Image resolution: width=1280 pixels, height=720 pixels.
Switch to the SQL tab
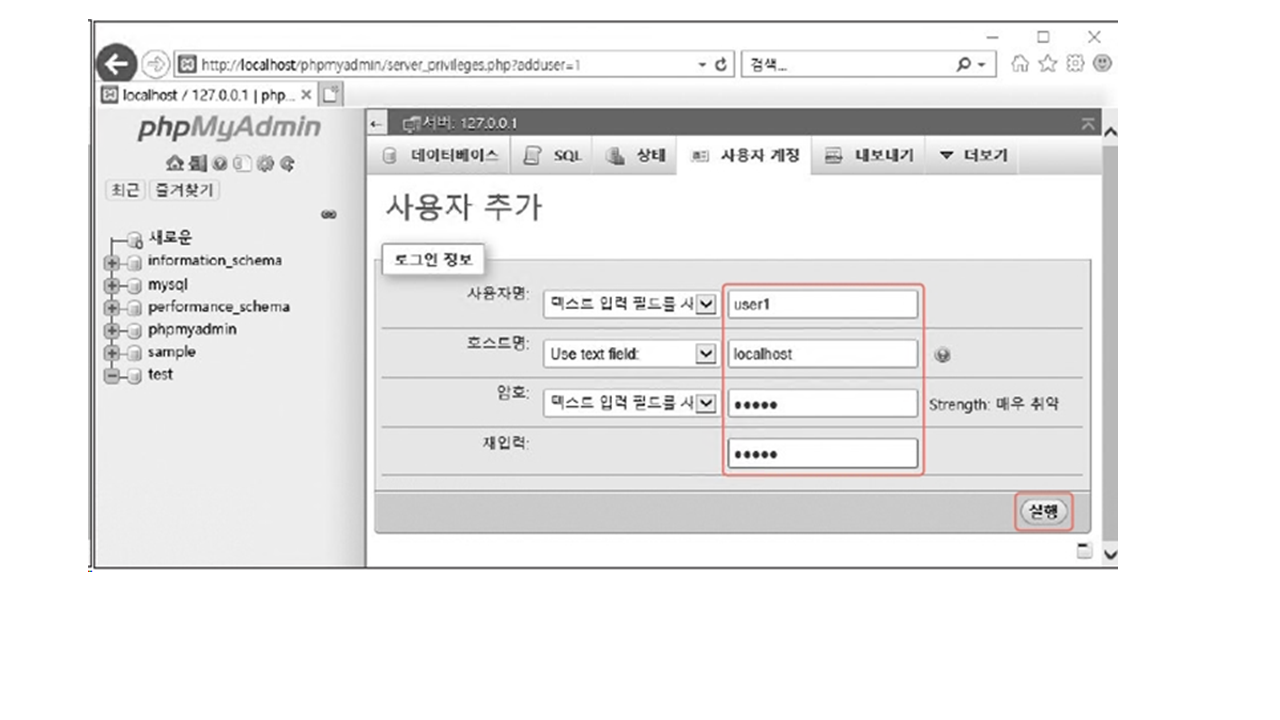click(555, 157)
